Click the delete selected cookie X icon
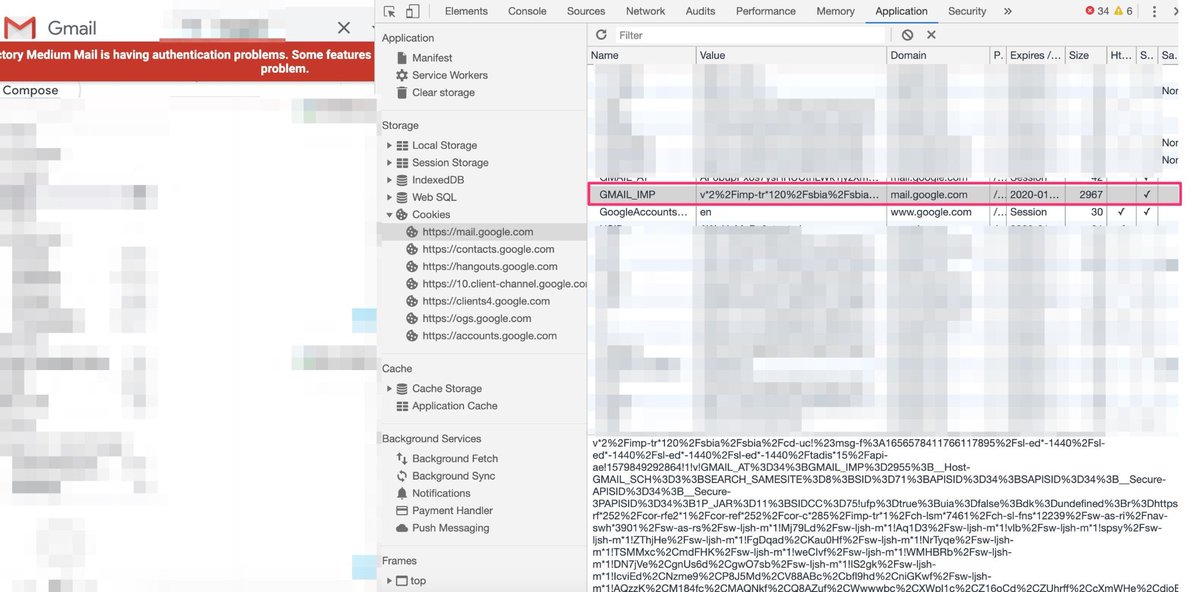Viewport: 1200px width, 592px height. pyautogui.click(x=931, y=35)
